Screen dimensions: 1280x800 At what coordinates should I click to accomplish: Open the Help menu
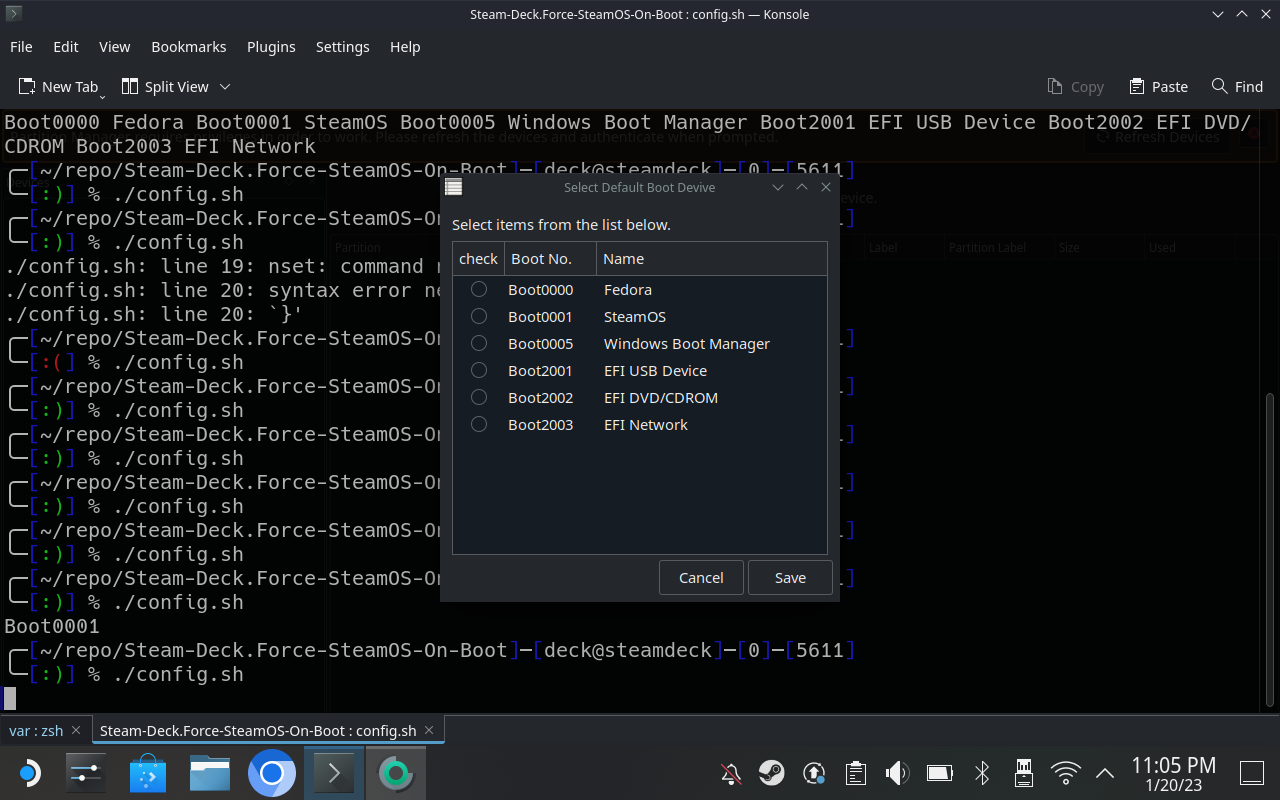(x=405, y=47)
